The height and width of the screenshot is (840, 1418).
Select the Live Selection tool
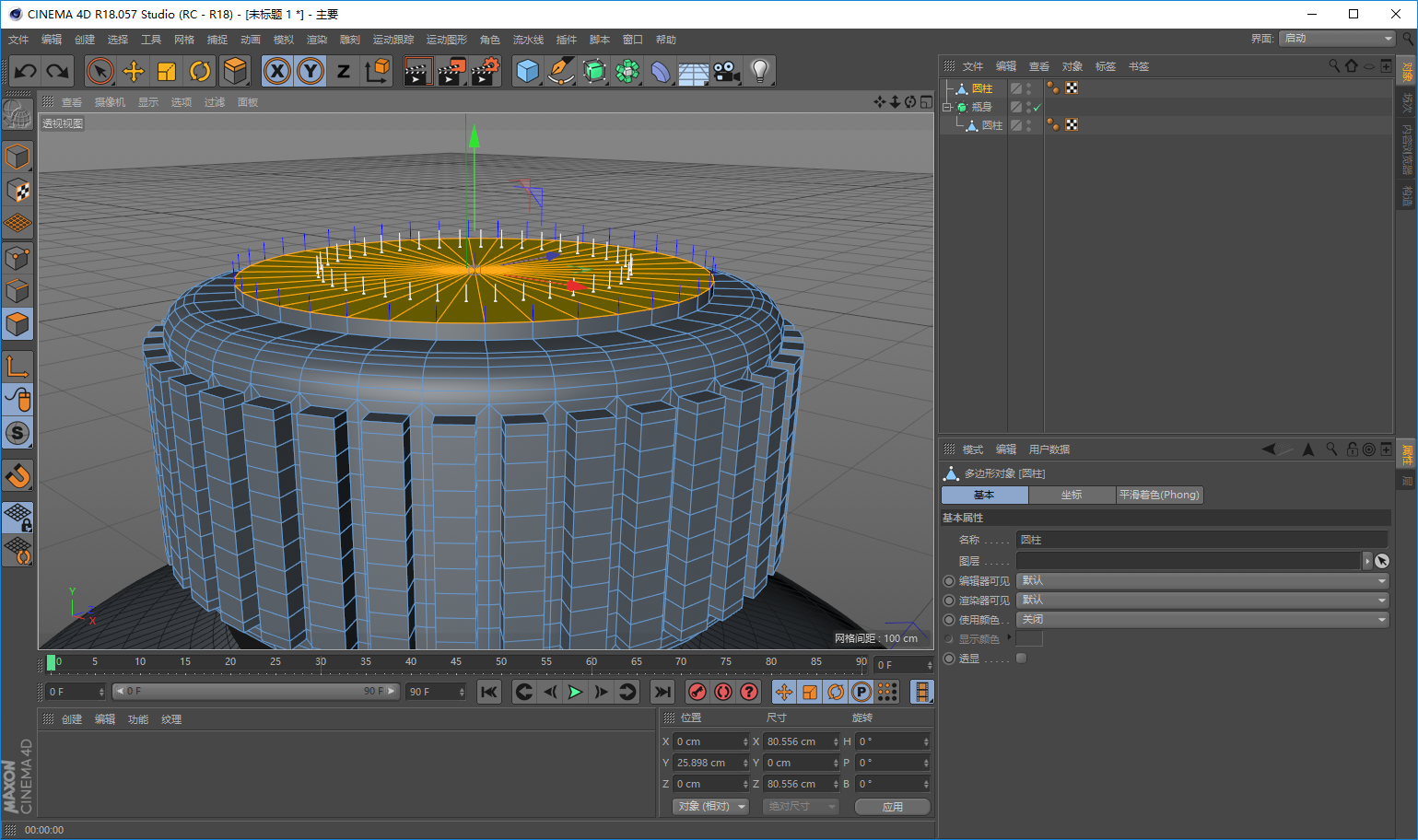coord(100,71)
